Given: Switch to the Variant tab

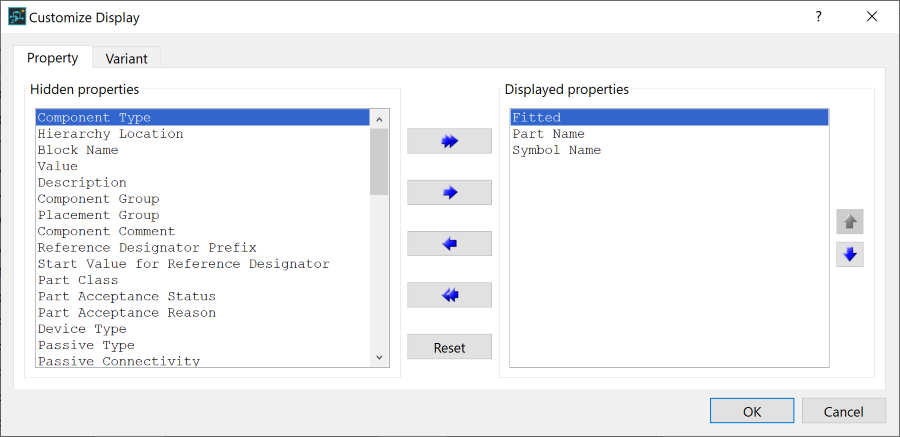Looking at the screenshot, I should [127, 59].
